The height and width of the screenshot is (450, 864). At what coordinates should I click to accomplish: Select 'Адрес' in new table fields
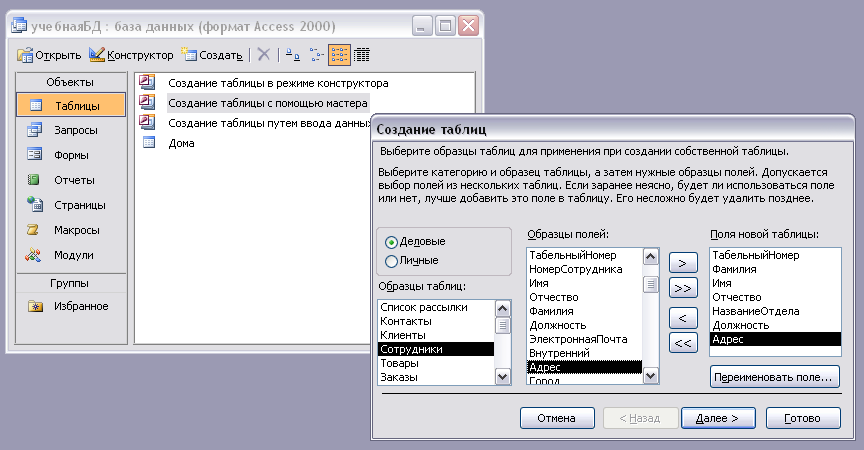775,339
